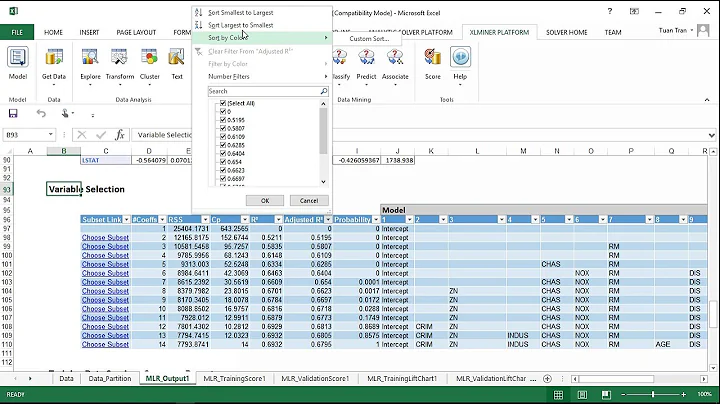The height and width of the screenshot is (404, 720).
Task: Open the Sort by Color submenu
Action: 262,38
